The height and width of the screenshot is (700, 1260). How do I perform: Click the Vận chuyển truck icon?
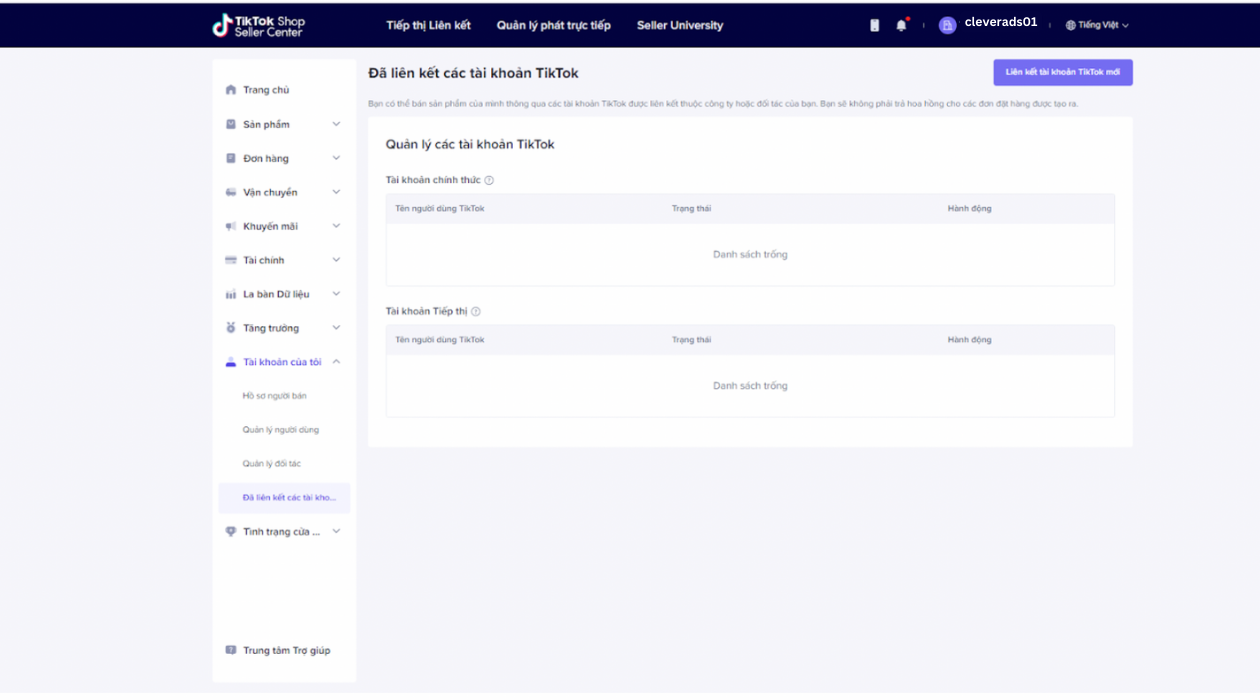click(x=231, y=192)
